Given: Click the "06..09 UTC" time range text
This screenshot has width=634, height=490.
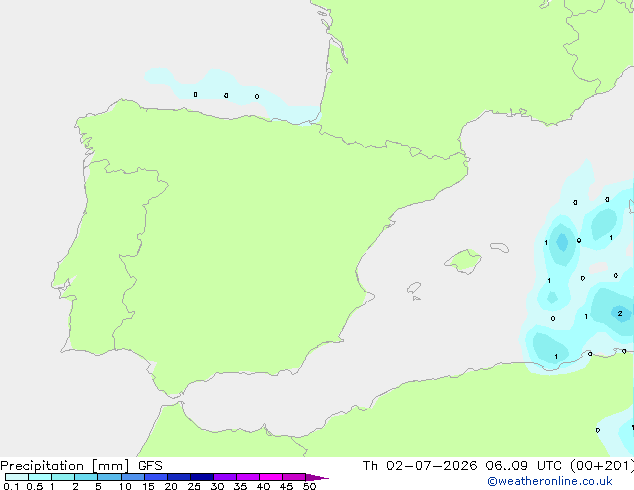Looking at the screenshot, I should pos(526,466).
